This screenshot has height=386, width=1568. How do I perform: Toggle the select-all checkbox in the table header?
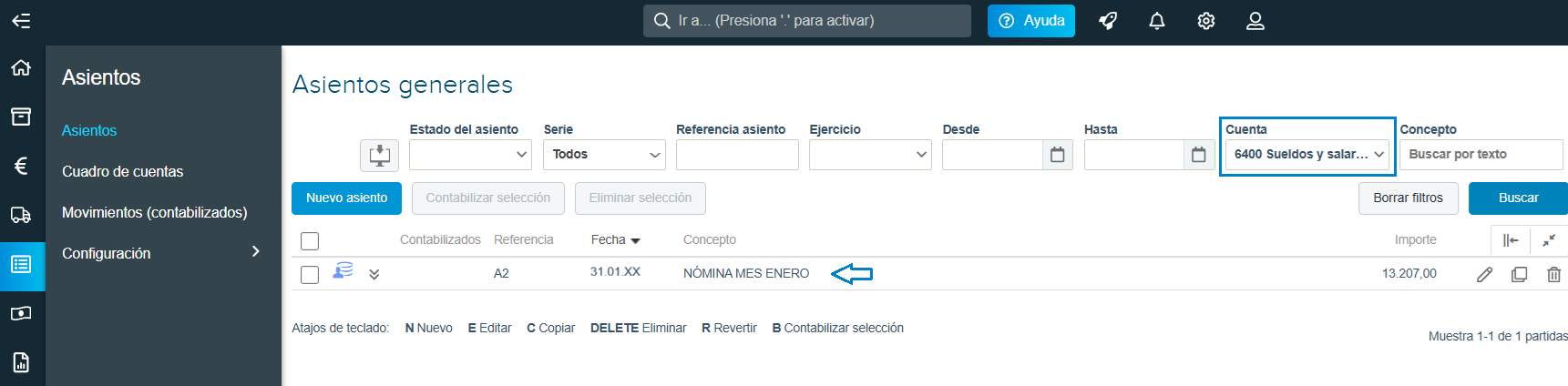coord(310,240)
